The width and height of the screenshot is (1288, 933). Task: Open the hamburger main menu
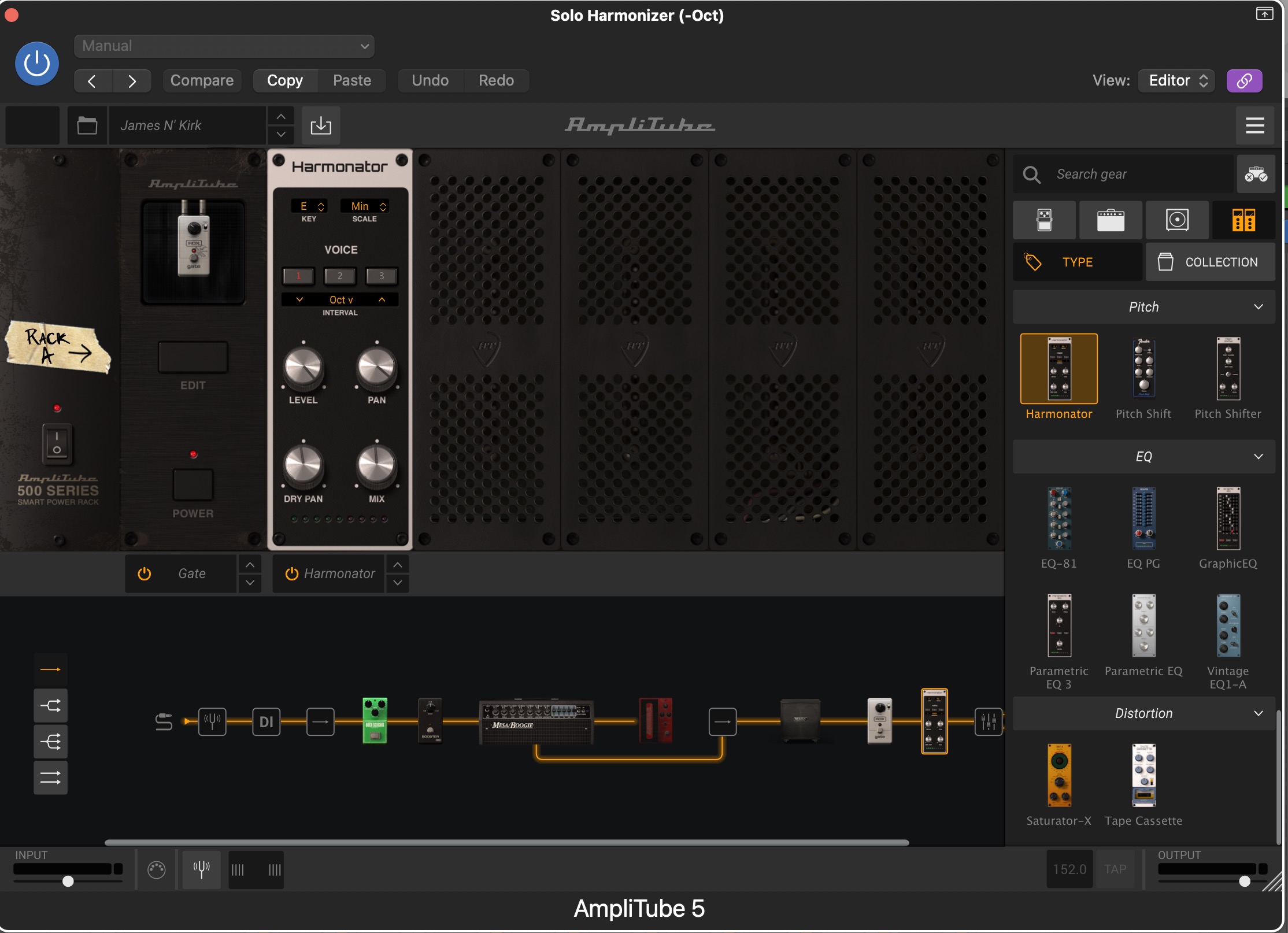1254,125
